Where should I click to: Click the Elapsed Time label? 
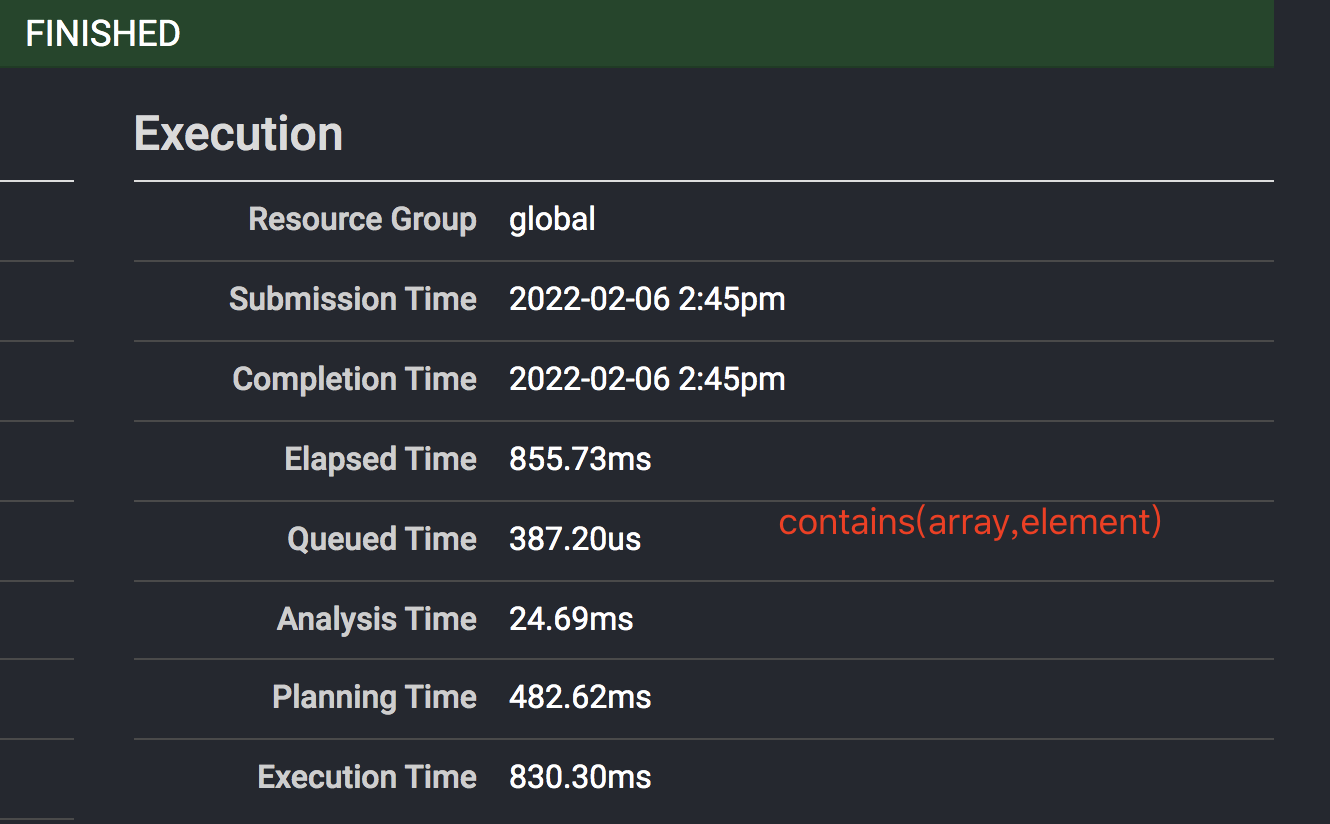tap(380, 459)
